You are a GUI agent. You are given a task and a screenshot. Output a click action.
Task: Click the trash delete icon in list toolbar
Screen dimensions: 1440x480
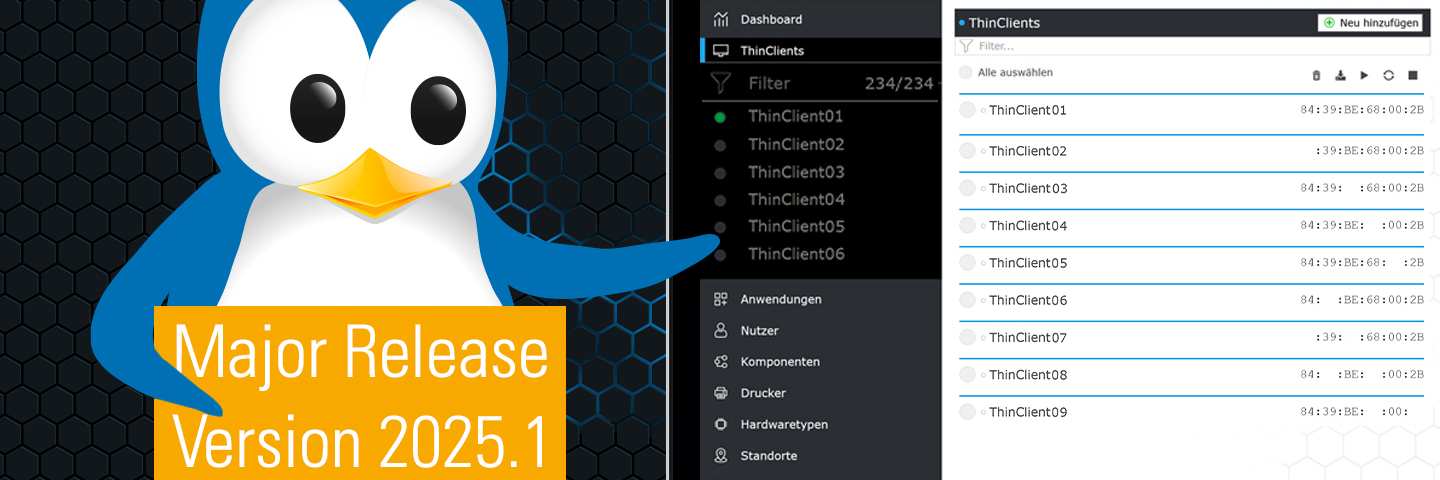[1316, 75]
